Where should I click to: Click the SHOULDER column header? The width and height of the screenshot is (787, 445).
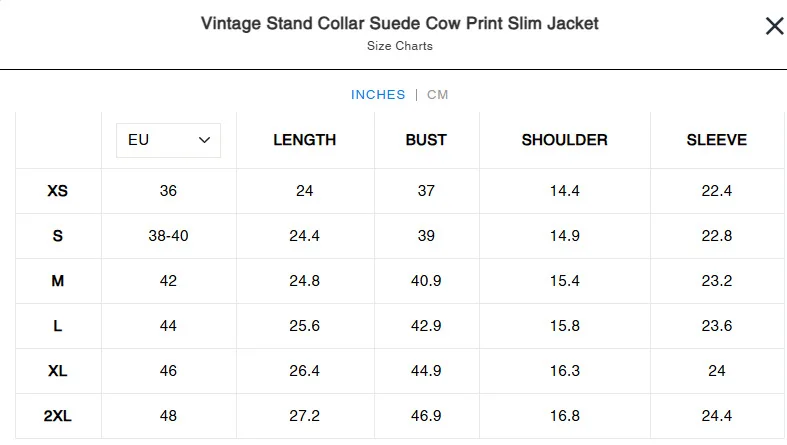564,140
